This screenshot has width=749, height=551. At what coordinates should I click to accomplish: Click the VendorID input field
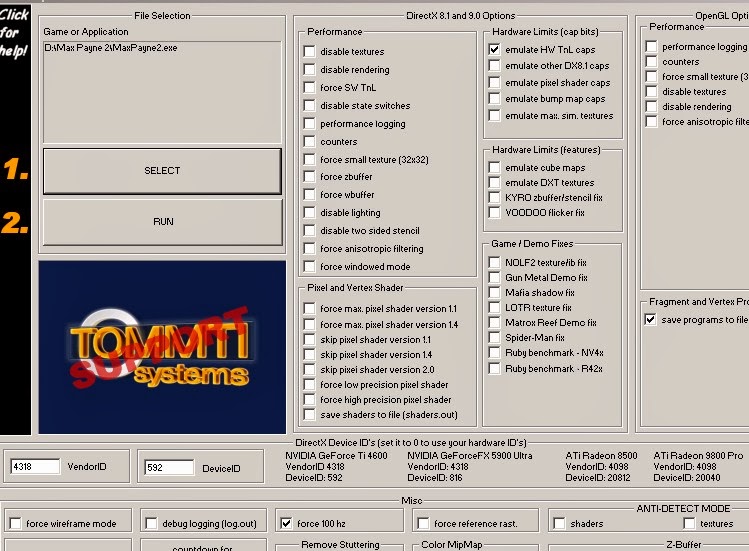pyautogui.click(x=35, y=466)
